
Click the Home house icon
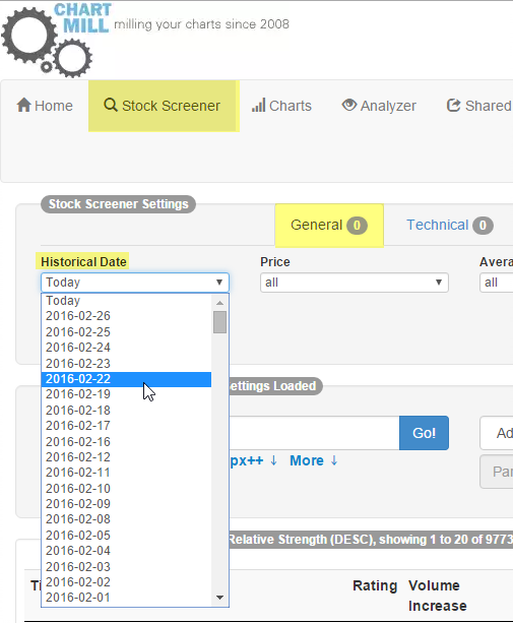pos(24,105)
